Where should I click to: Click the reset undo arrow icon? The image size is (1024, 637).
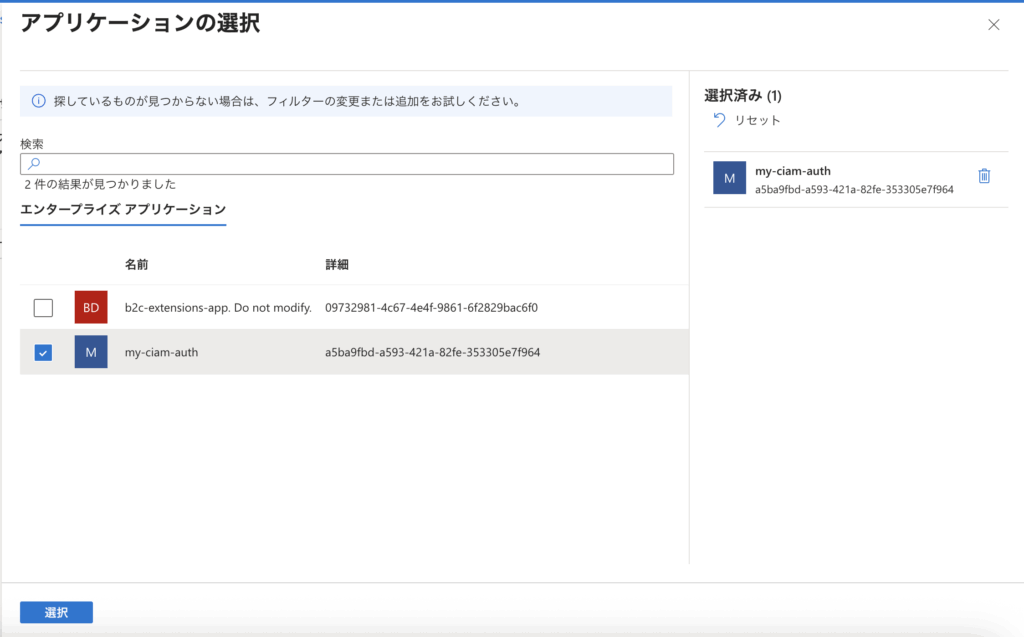pyautogui.click(x=719, y=120)
